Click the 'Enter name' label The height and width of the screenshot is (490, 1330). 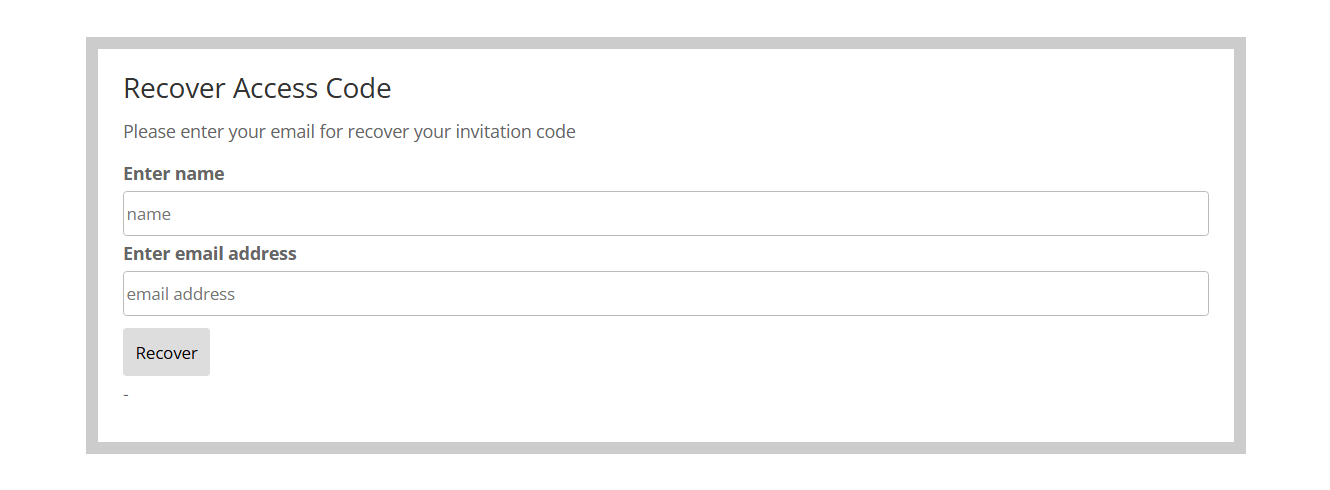point(173,174)
